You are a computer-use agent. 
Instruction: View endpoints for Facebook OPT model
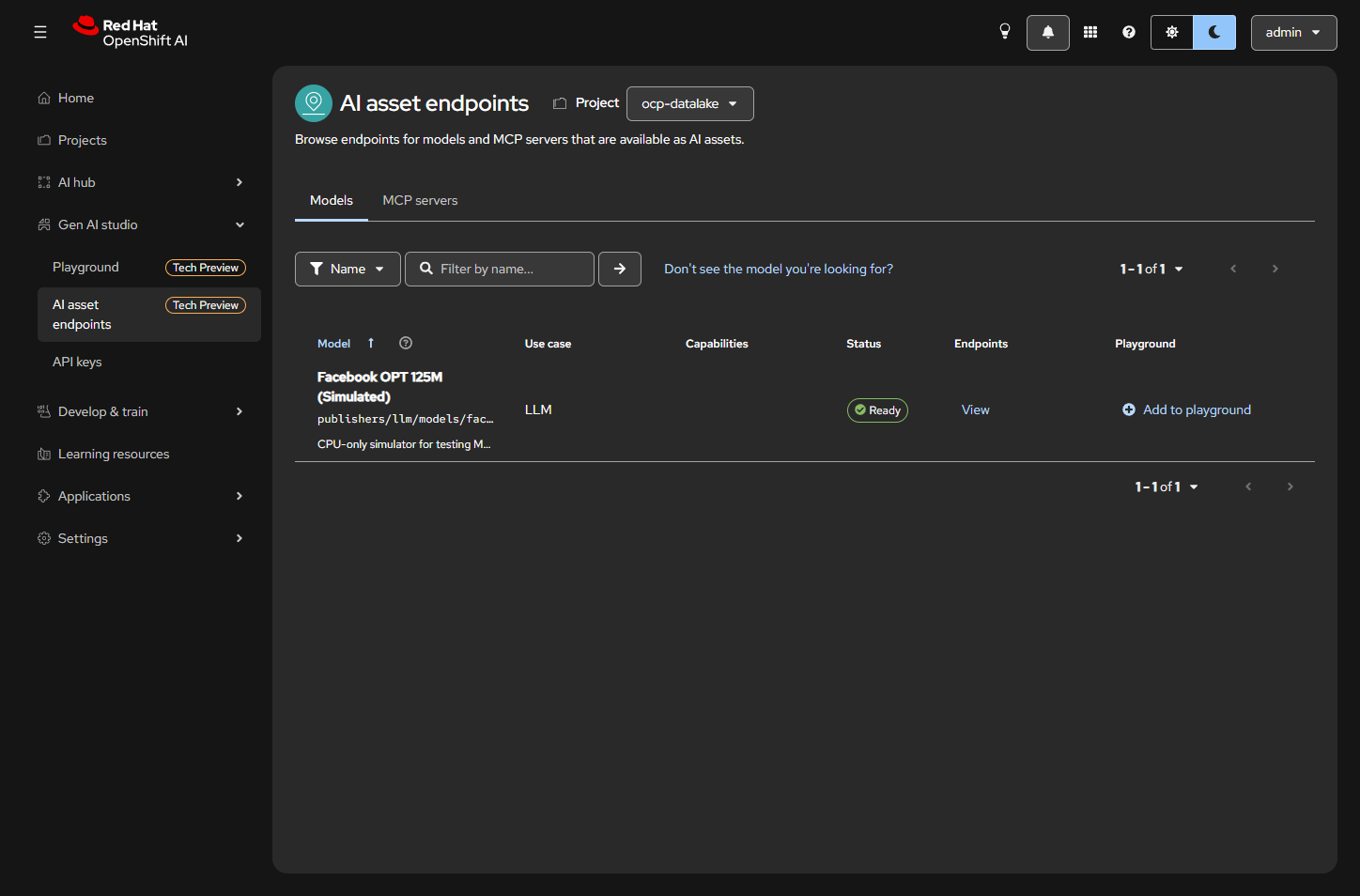click(976, 410)
